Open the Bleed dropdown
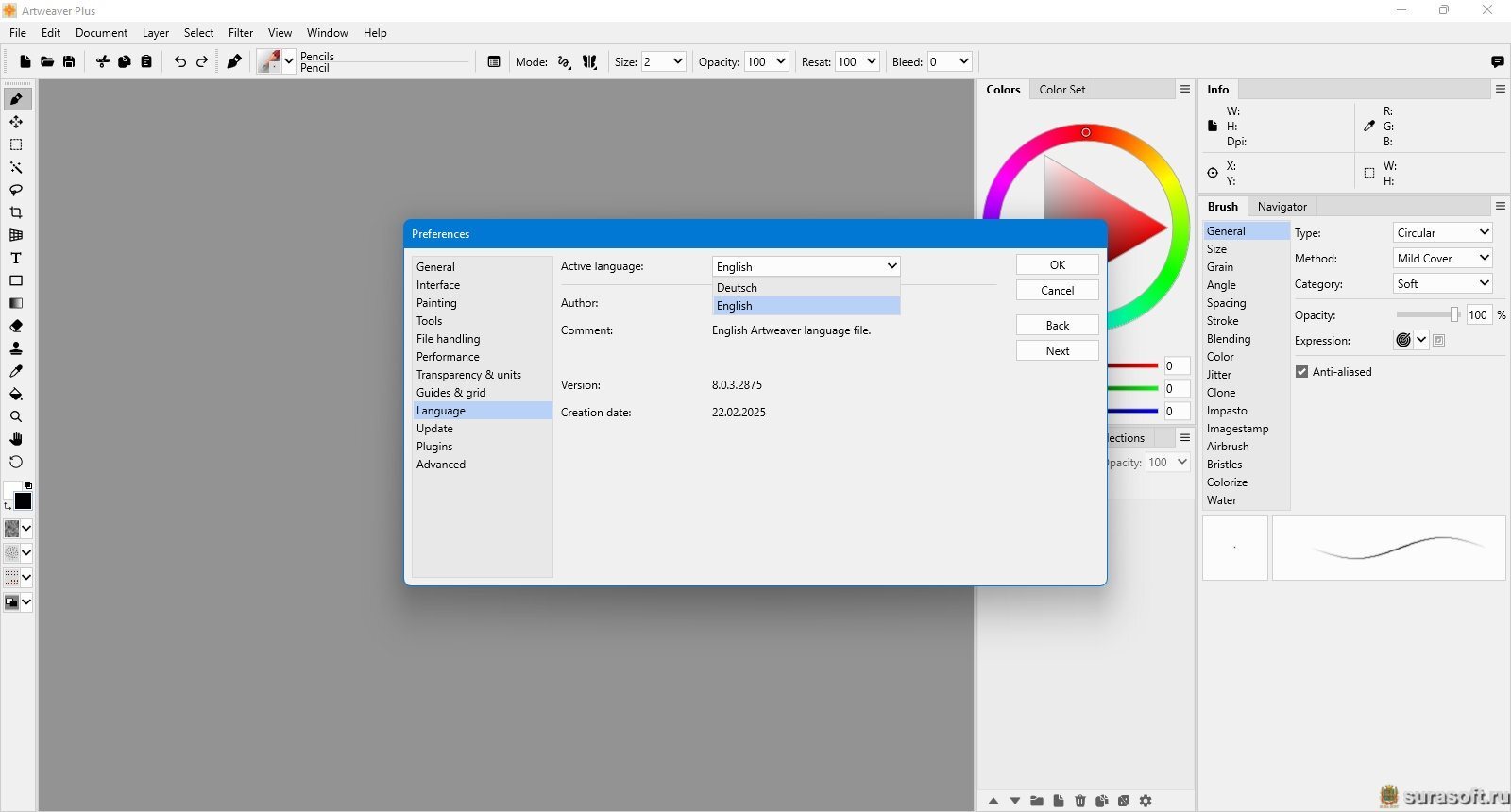This screenshot has height=812, width=1511. point(963,61)
